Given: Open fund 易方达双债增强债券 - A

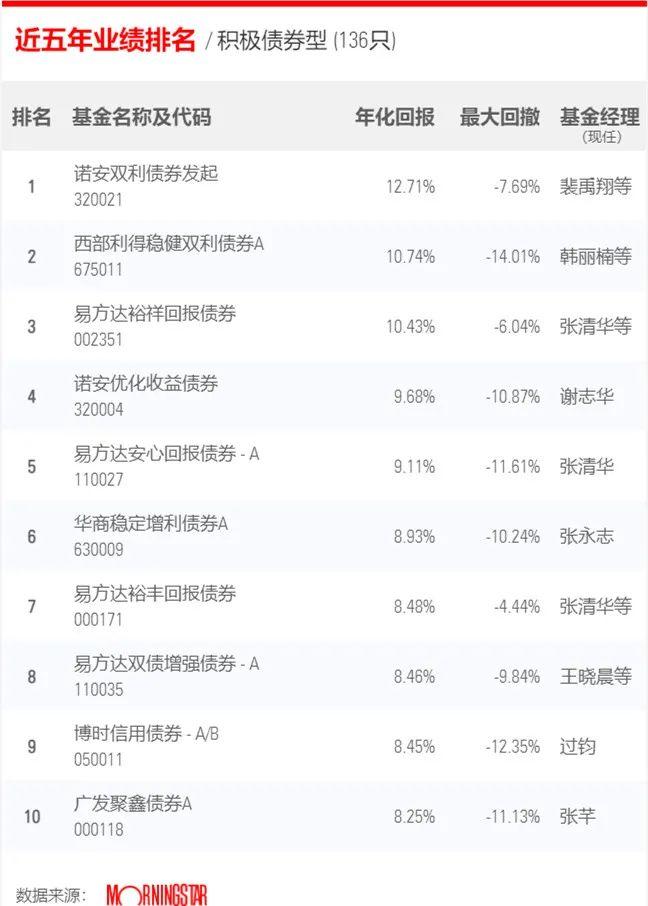Looking at the screenshot, I should pyautogui.click(x=166, y=663).
